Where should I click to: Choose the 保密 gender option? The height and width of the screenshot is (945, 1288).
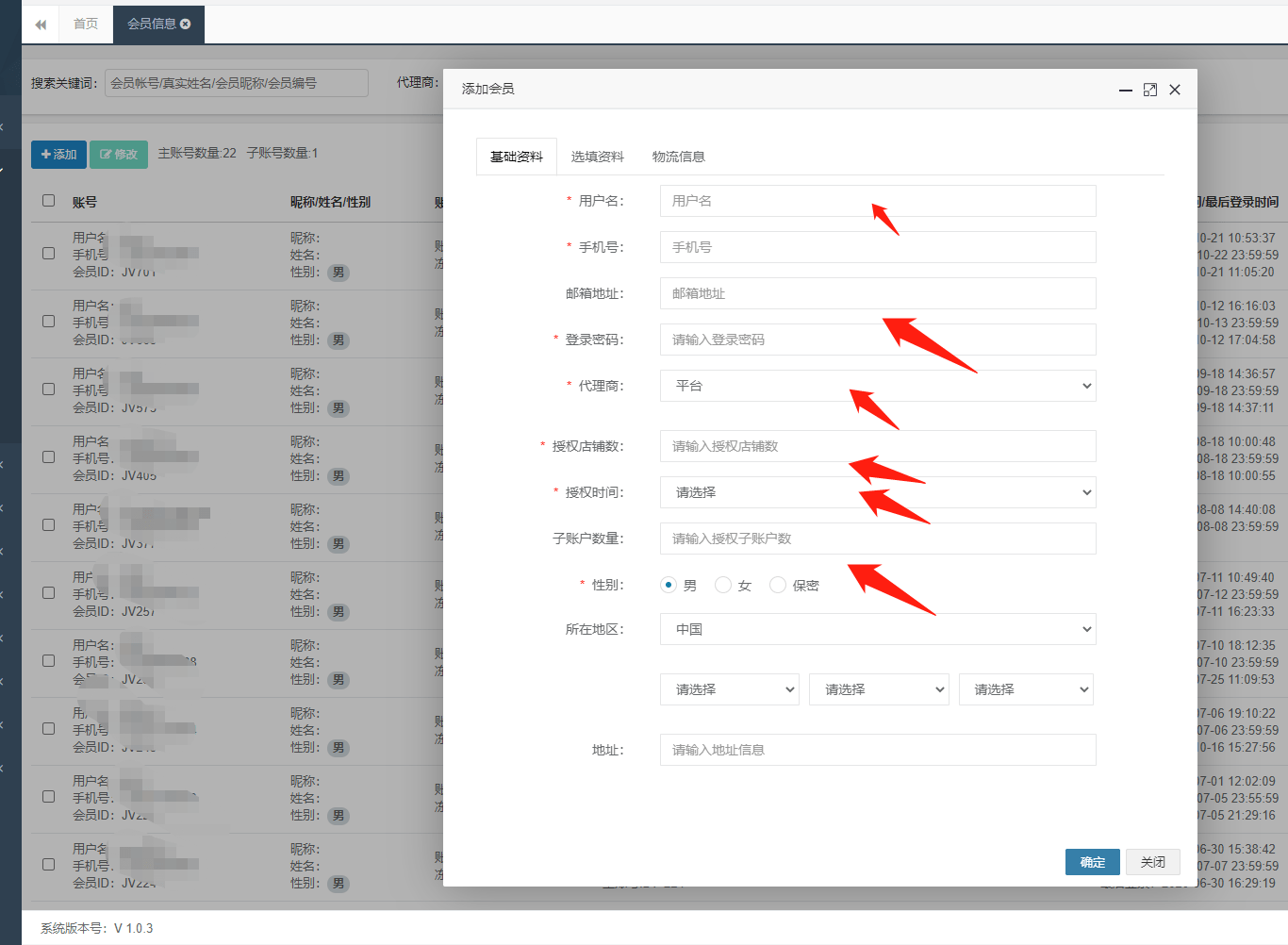pos(778,584)
